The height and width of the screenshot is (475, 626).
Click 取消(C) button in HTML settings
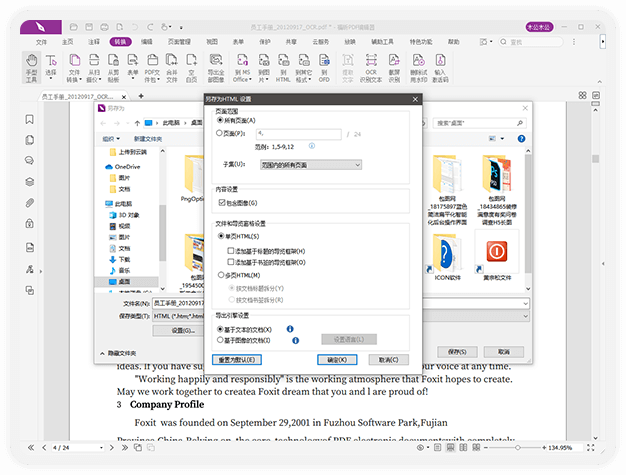coord(388,360)
